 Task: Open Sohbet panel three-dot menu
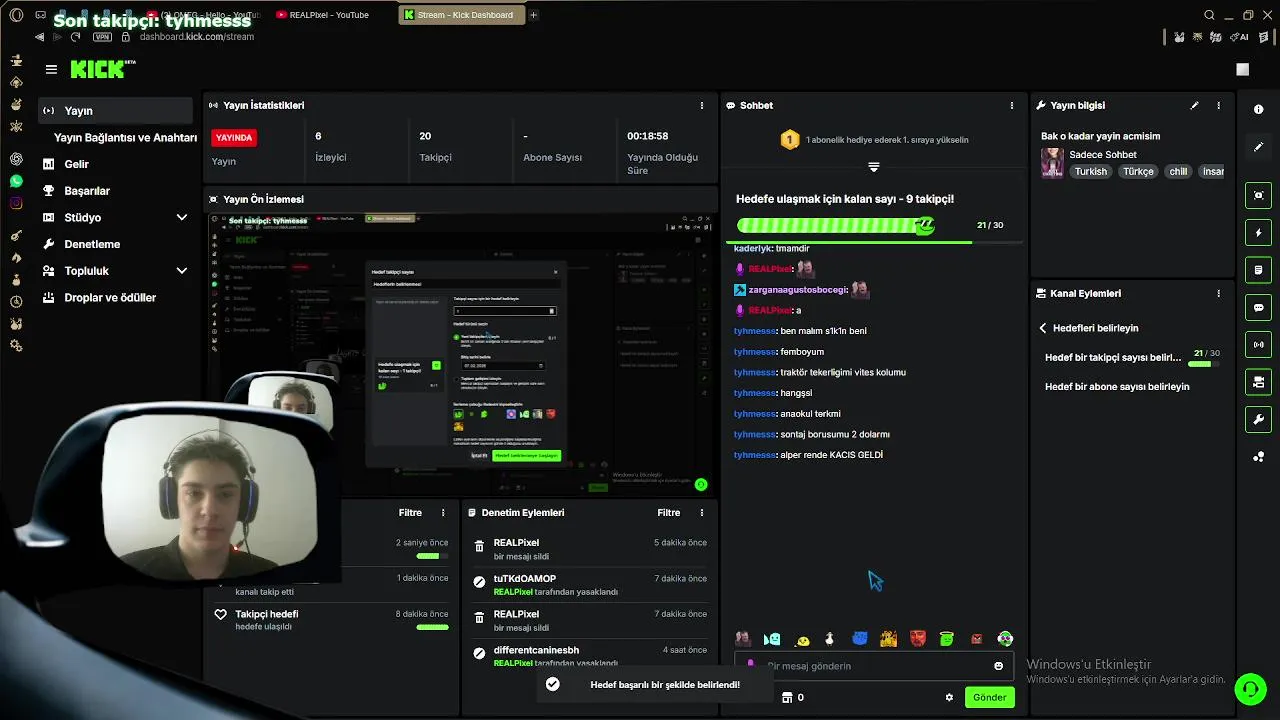click(x=1012, y=105)
